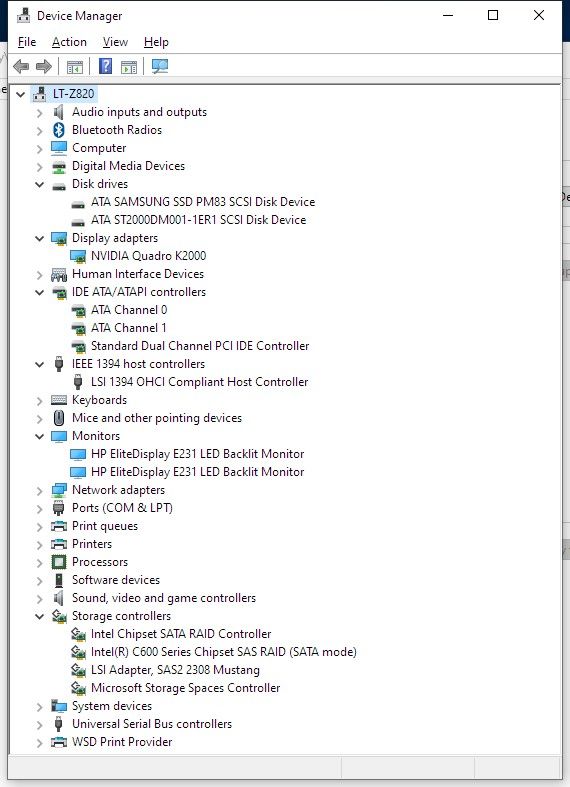Click the LSI 1394 OHCI controller icon

[78, 382]
